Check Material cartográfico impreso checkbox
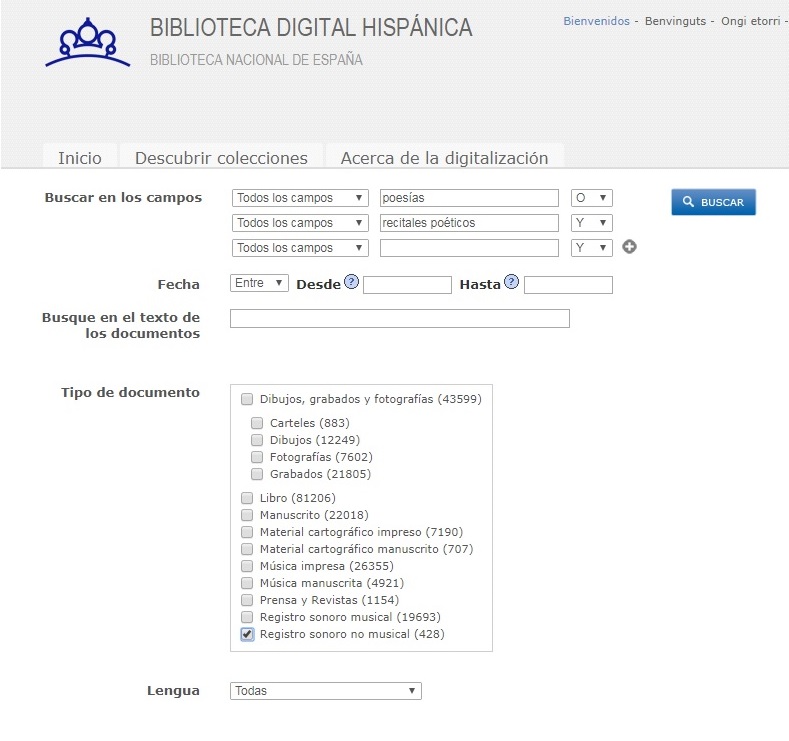The image size is (789, 741). (247, 532)
